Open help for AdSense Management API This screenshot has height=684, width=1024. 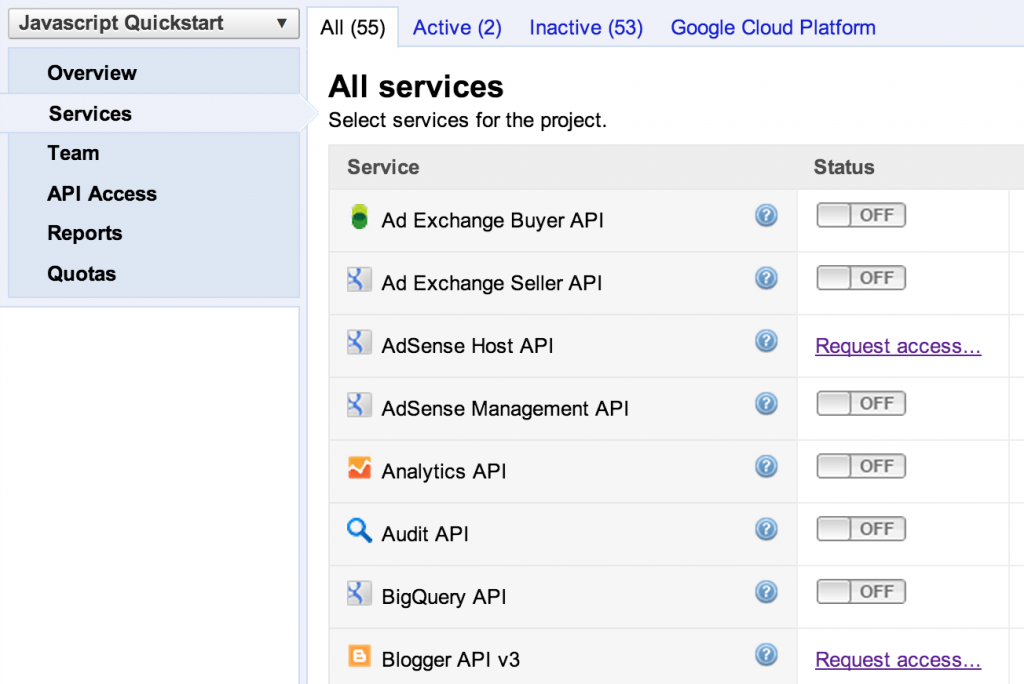tap(766, 404)
